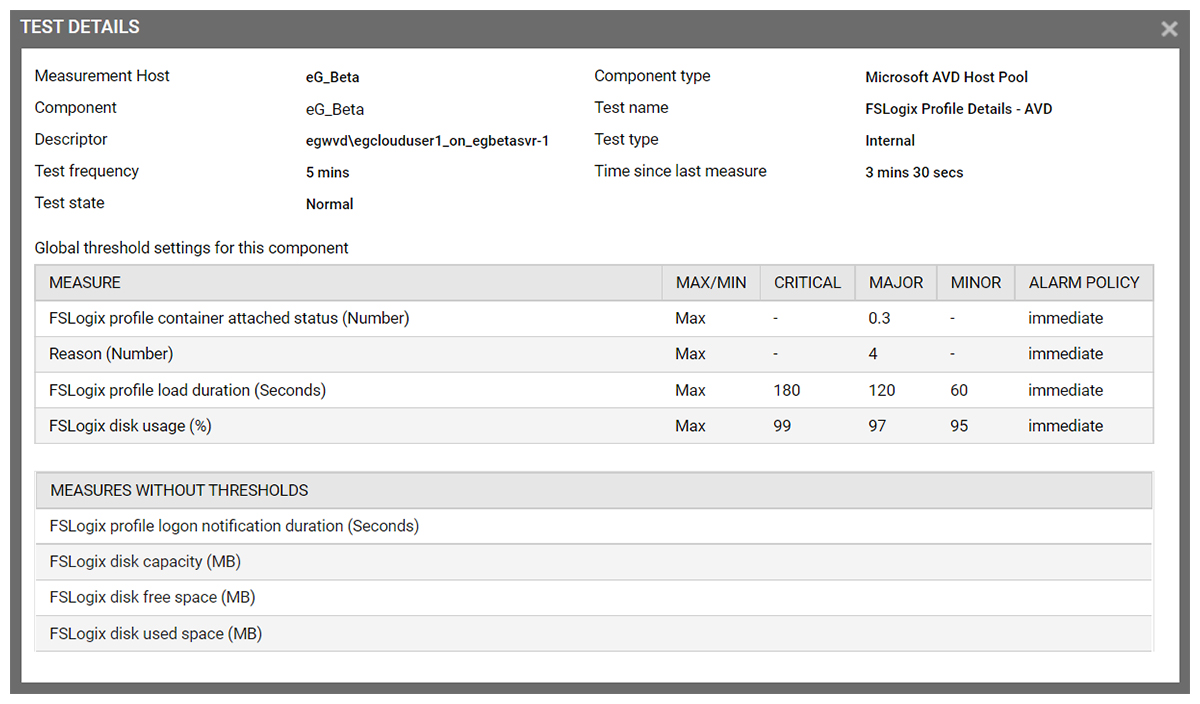
Task: Click the critical threshold value 180
Action: [x=787, y=390]
